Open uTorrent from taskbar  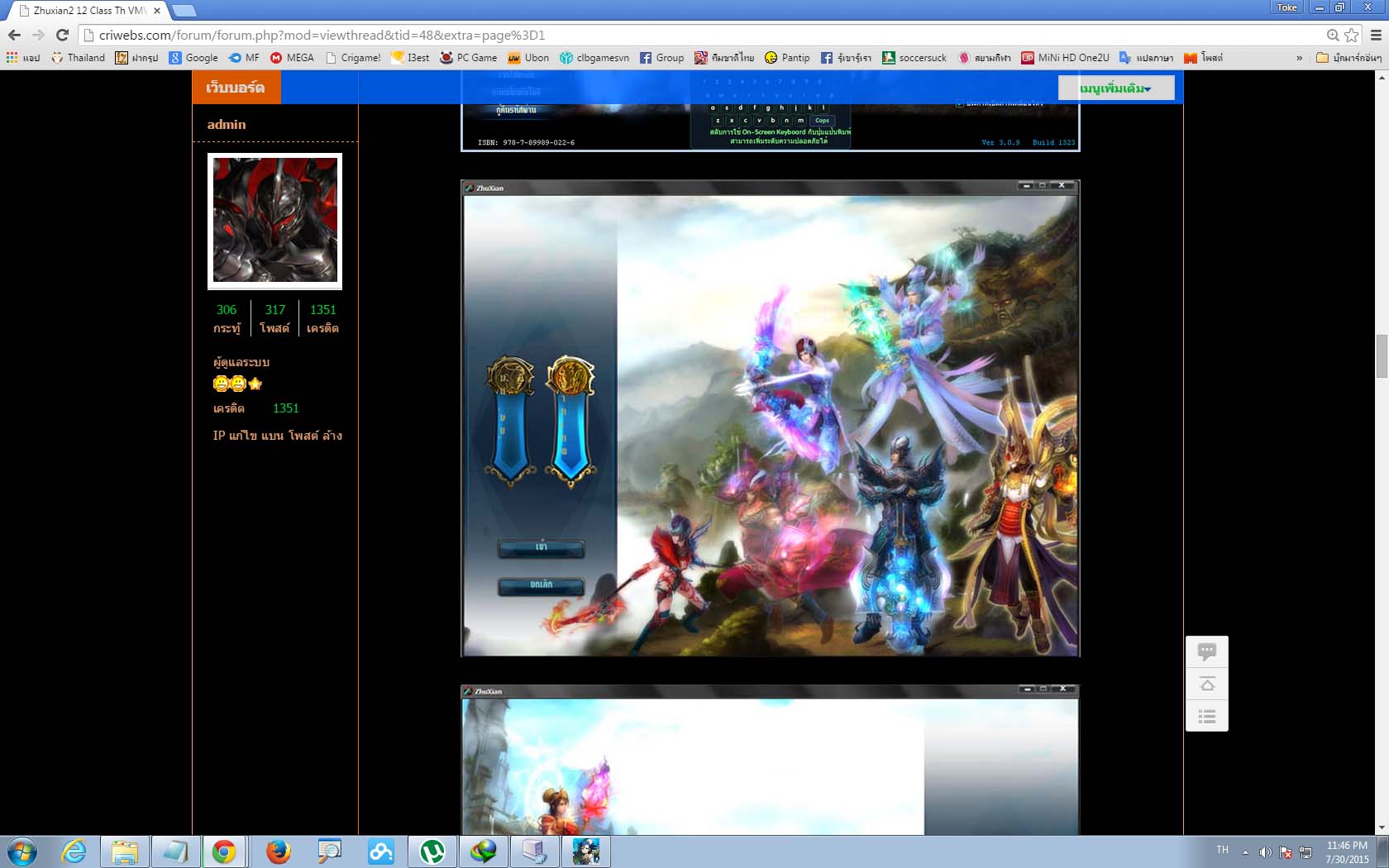click(432, 851)
